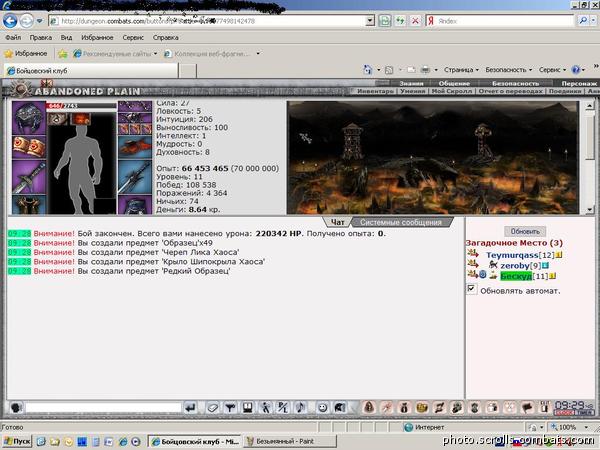Click the red heart bracers equipment slot
600x450 pixels.
(x=29, y=147)
